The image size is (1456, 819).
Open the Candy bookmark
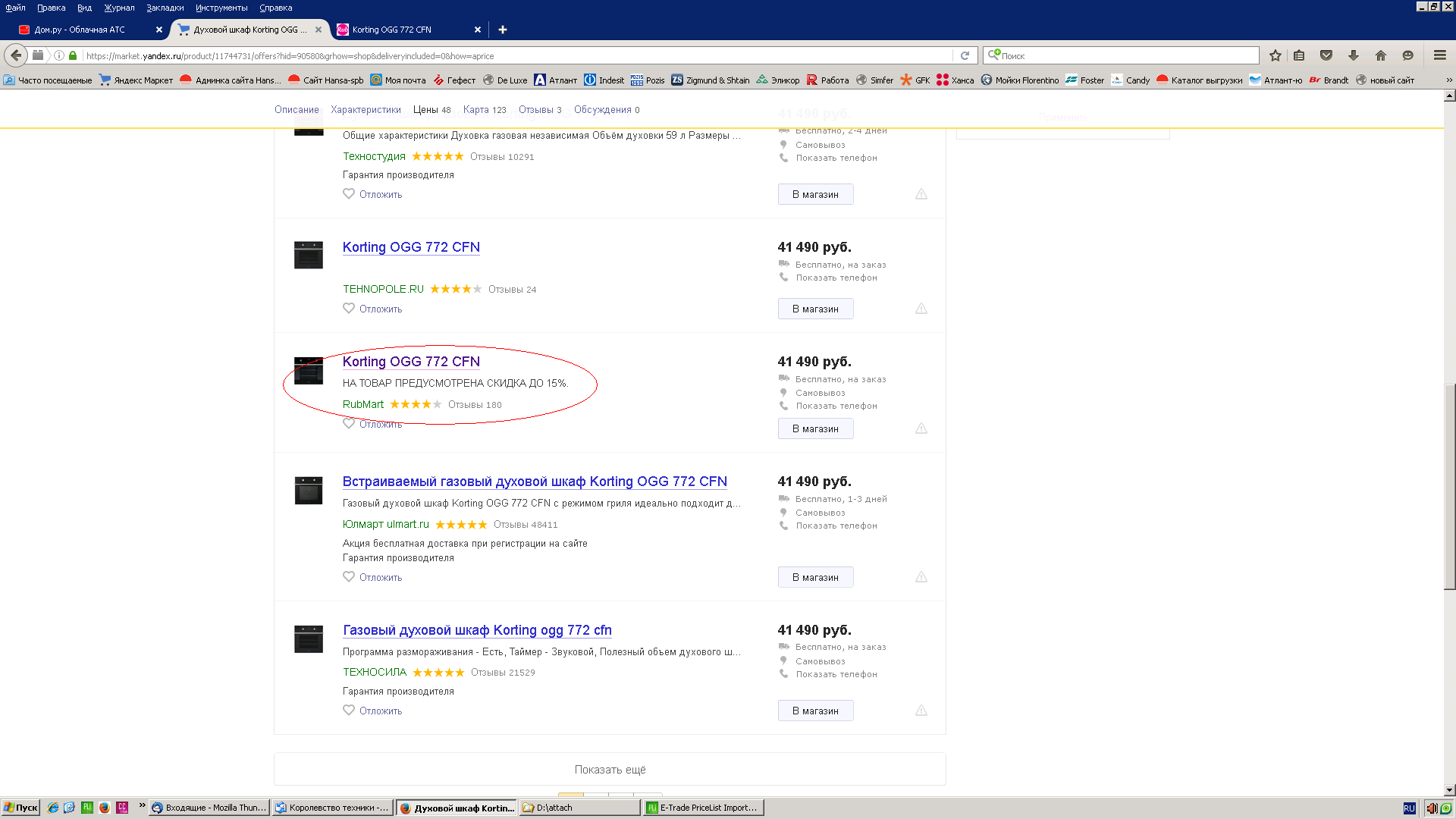(x=1130, y=80)
